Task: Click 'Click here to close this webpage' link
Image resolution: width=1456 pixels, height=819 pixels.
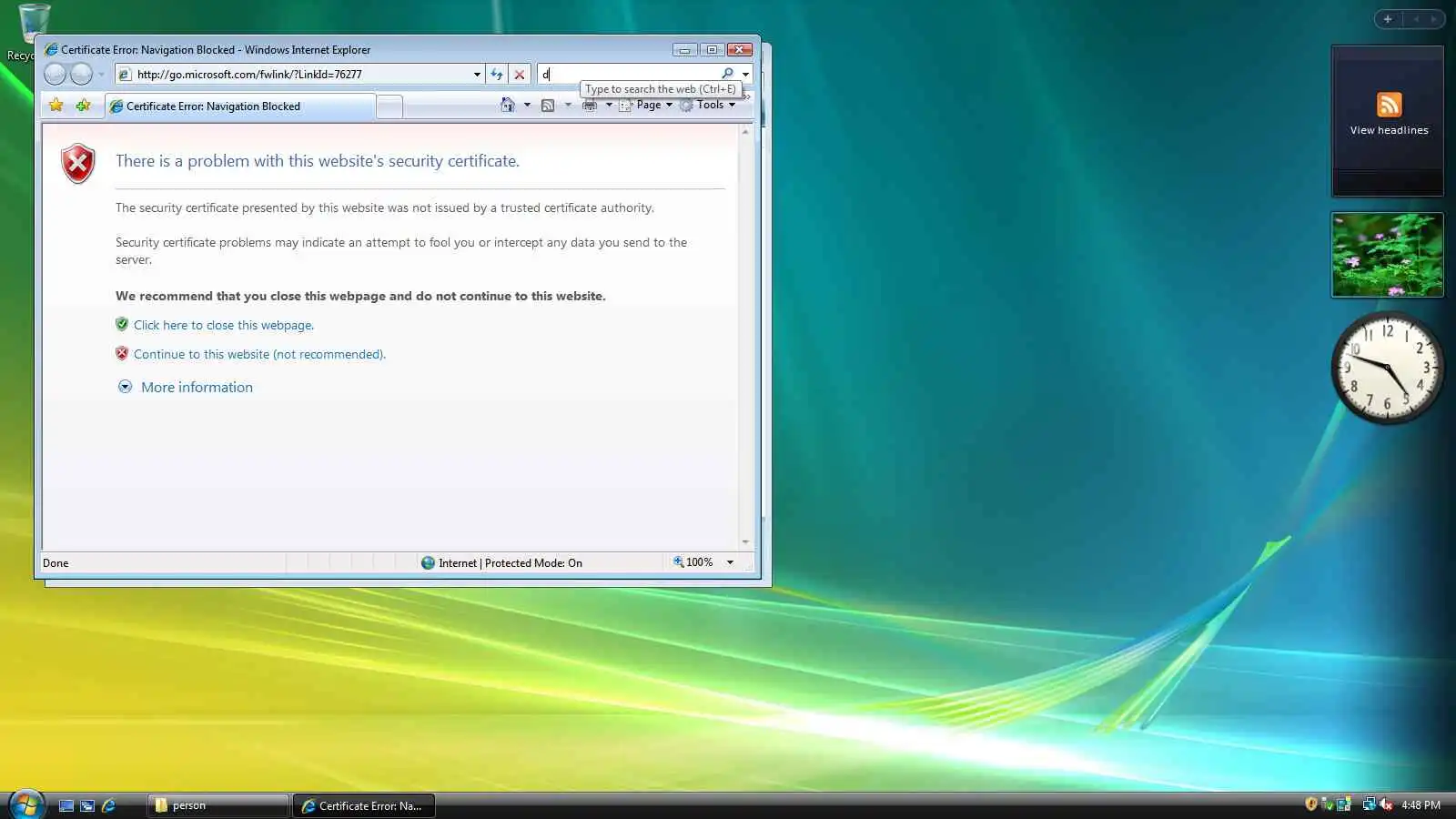Action: pyautogui.click(x=224, y=325)
